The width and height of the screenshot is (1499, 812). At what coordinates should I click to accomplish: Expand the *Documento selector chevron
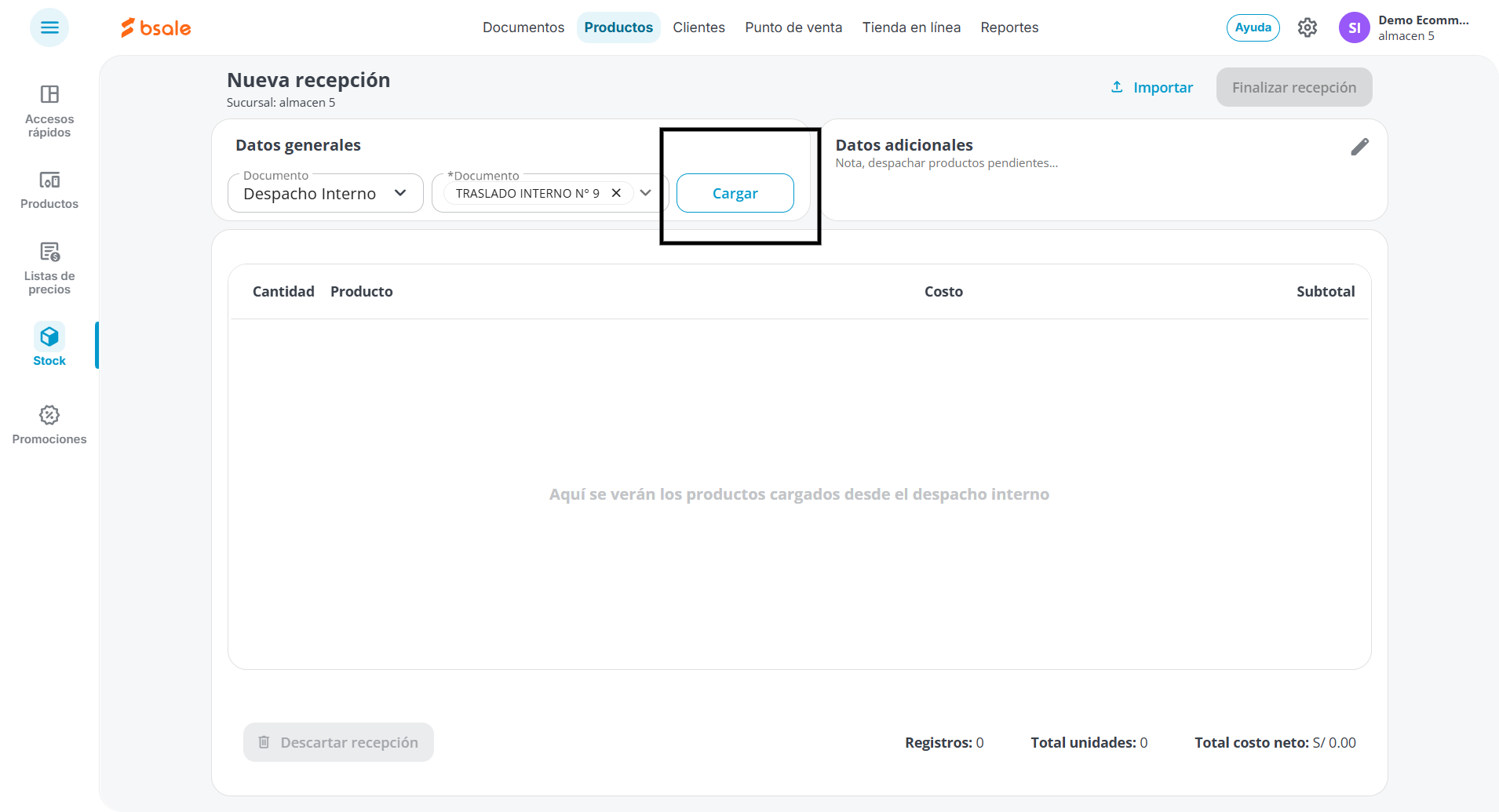[646, 193]
